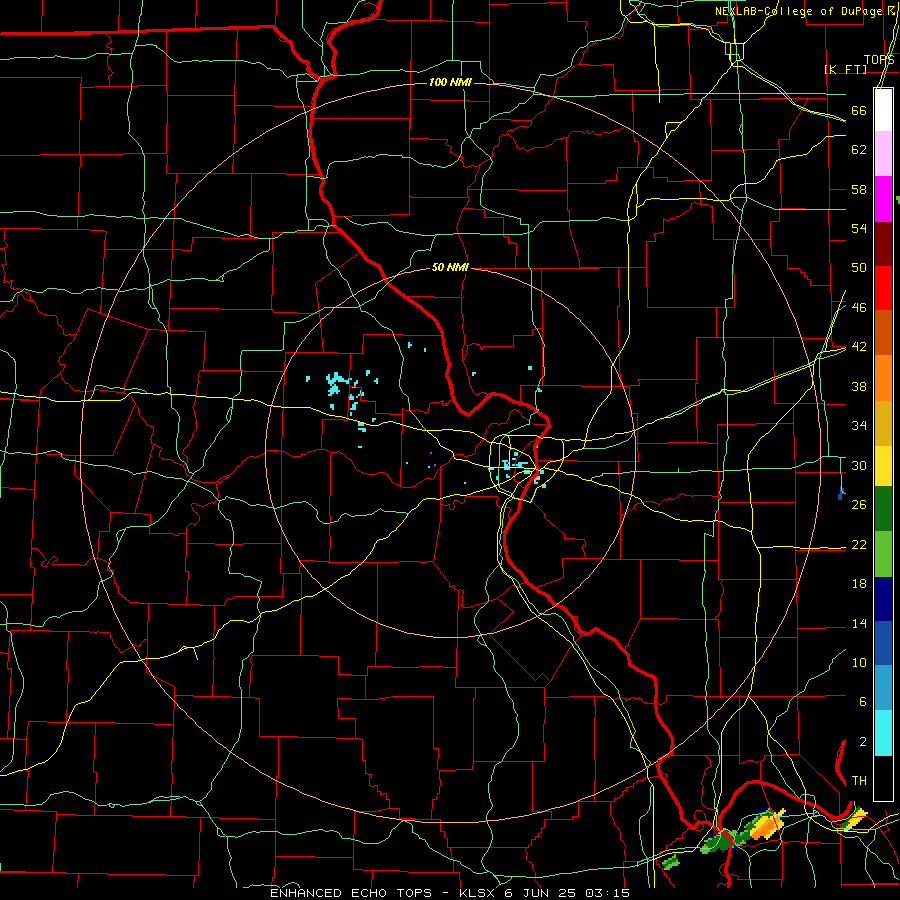
Task: Click the K FT units label
Action: (846, 69)
